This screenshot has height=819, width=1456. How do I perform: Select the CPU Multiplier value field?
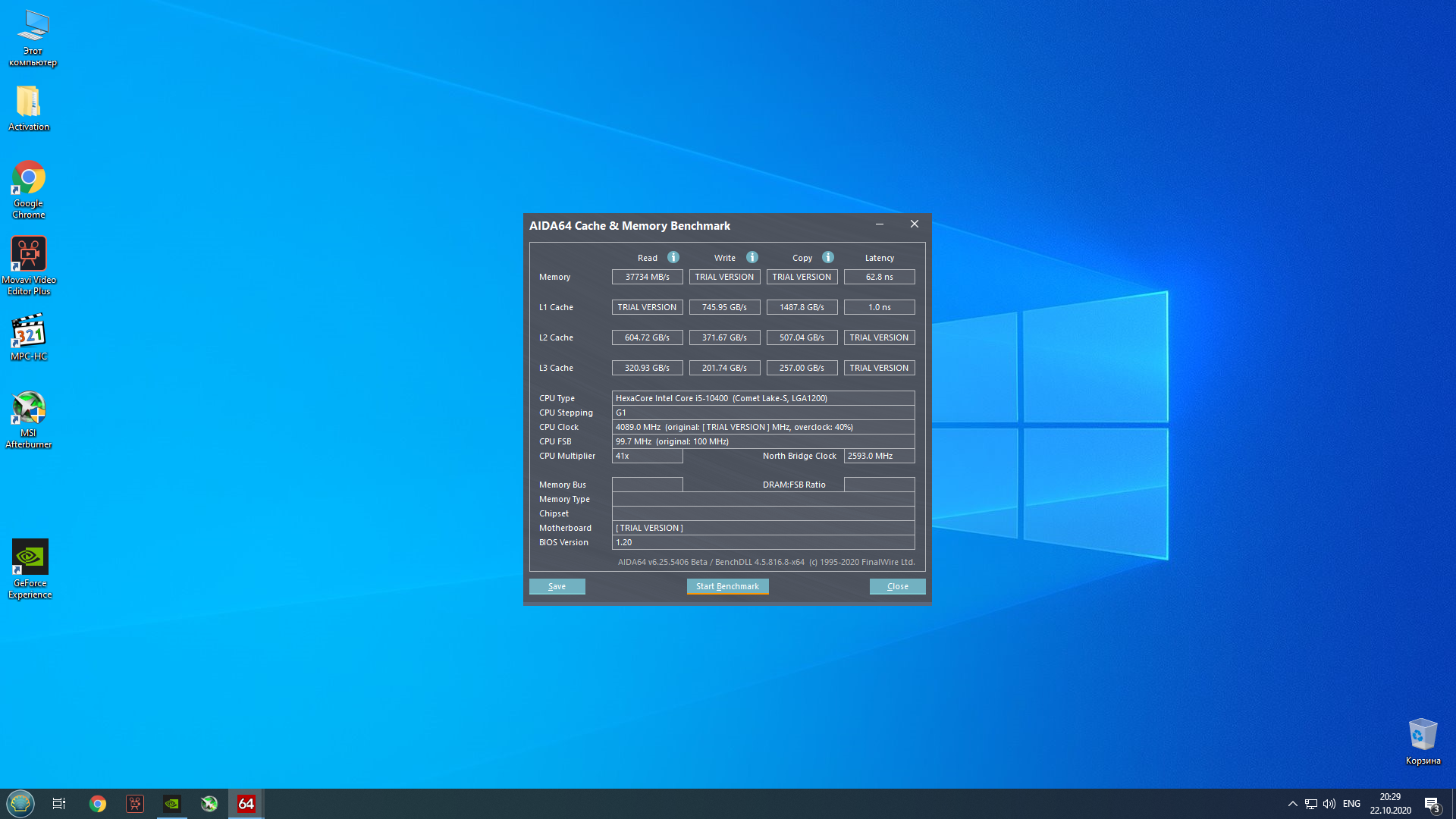[x=647, y=456]
